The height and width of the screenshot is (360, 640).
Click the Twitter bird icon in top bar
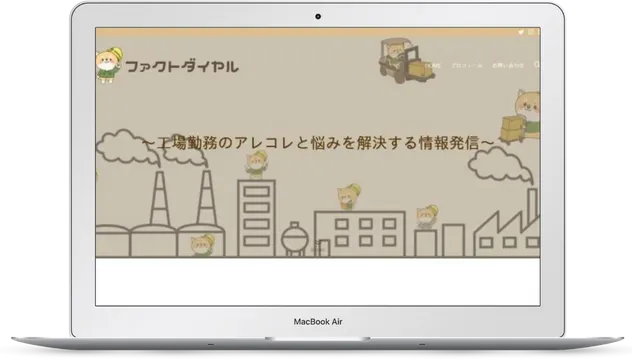tap(521, 32)
